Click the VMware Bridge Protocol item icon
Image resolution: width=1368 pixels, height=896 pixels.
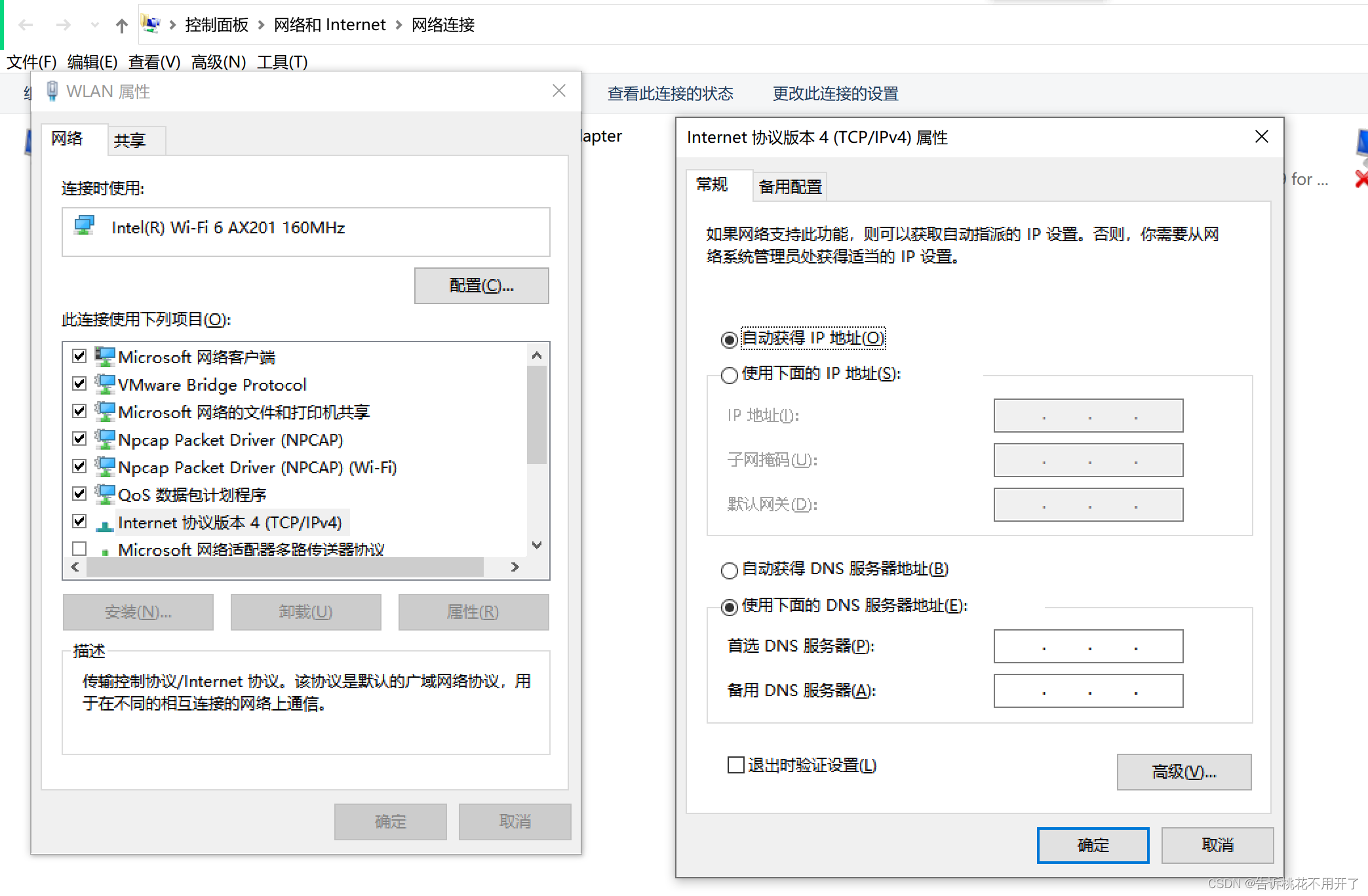[x=105, y=384]
